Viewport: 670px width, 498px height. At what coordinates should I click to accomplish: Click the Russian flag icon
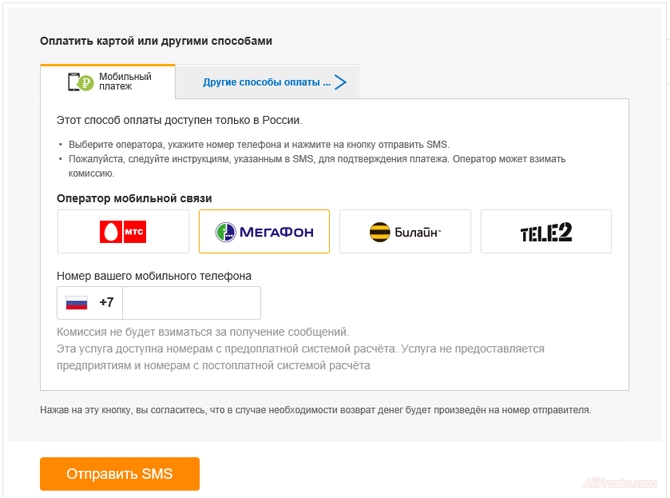point(77,302)
